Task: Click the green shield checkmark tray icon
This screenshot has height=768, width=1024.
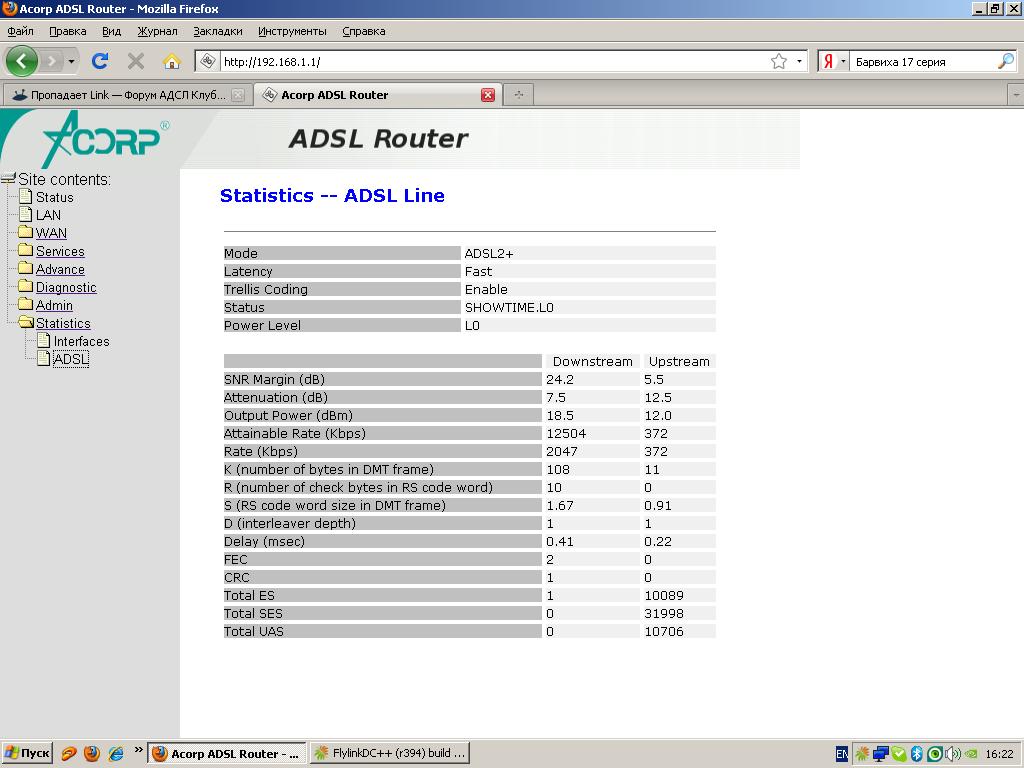Action: [x=899, y=754]
